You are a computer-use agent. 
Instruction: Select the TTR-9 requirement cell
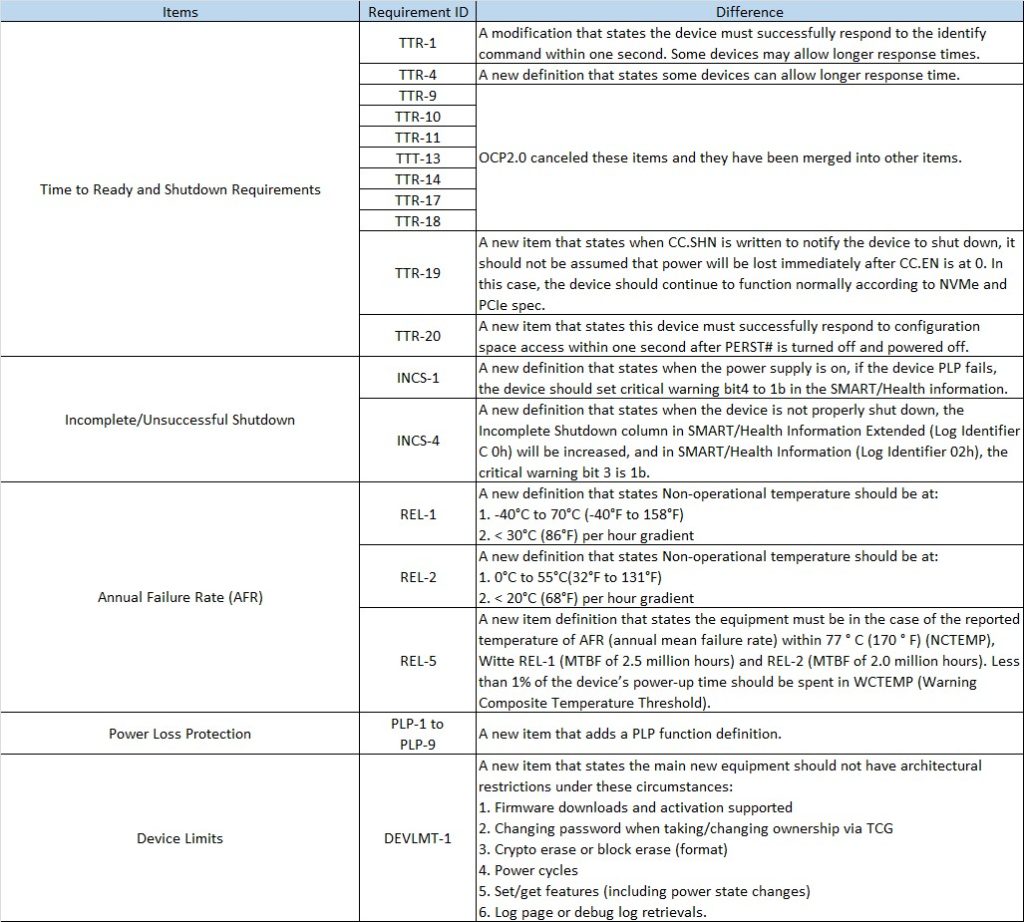coord(418,95)
